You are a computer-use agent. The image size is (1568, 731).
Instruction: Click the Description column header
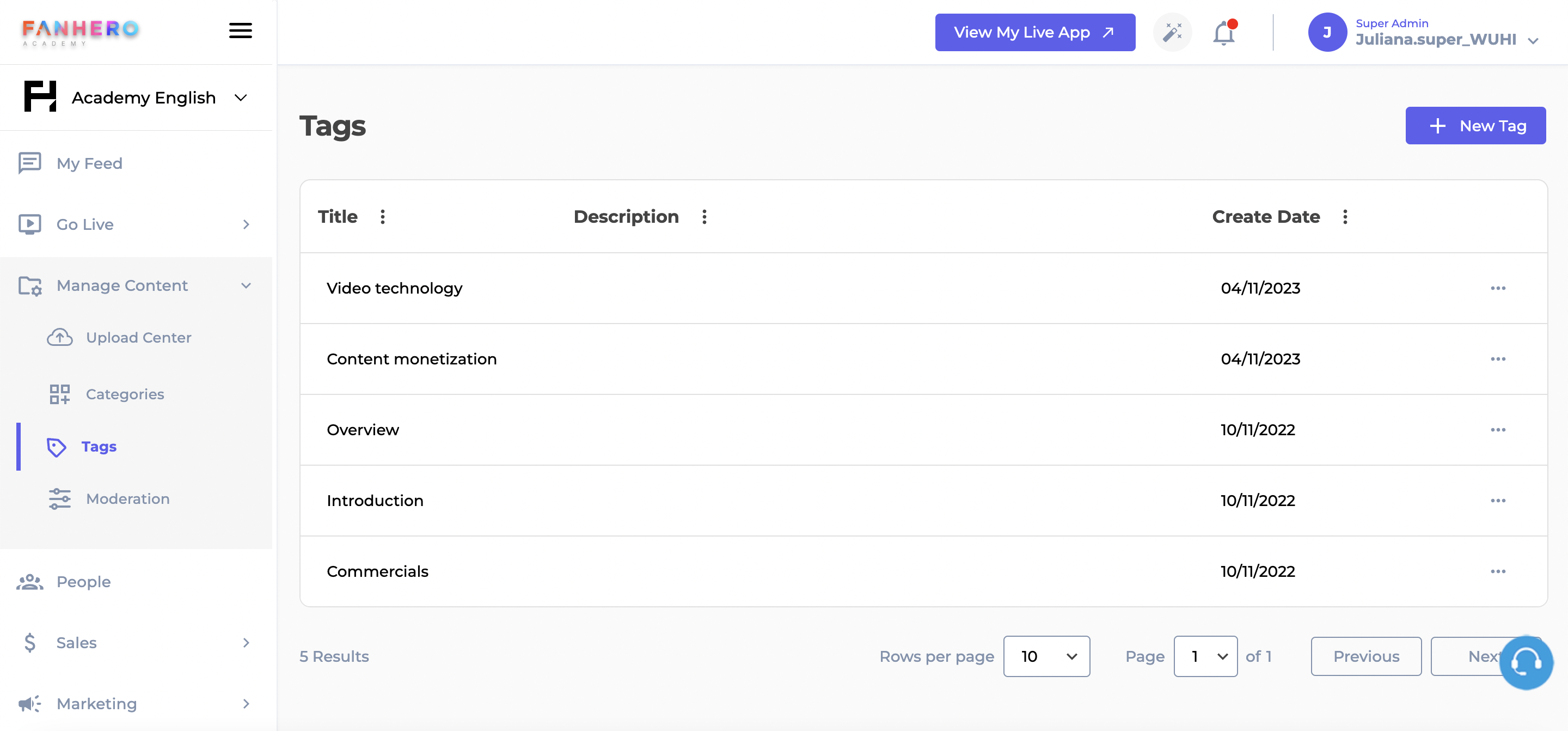[x=626, y=216]
